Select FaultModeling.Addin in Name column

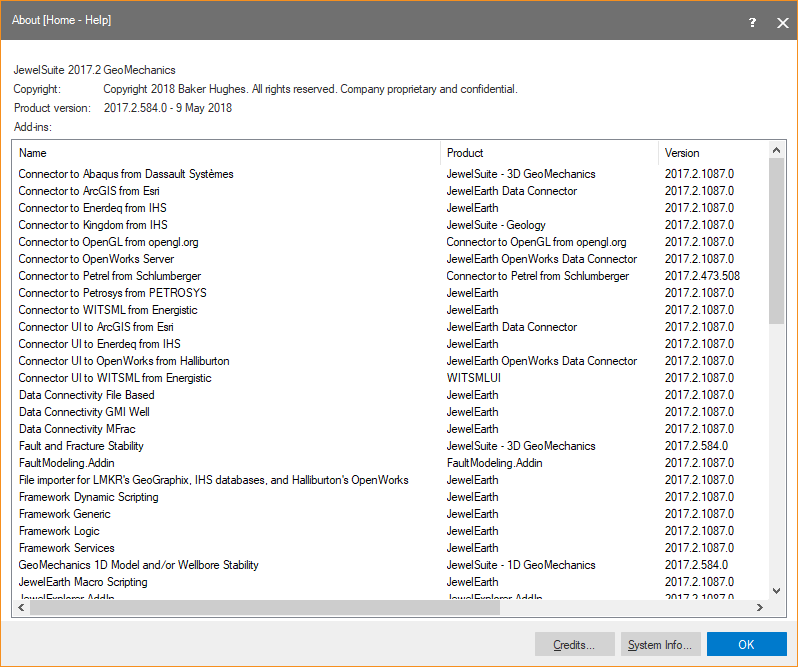click(x=67, y=463)
